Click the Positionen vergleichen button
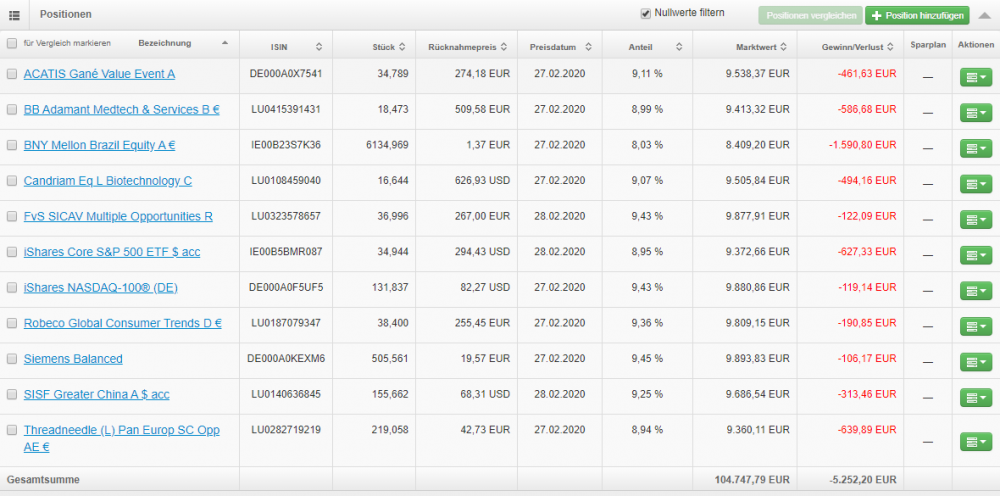 809,15
